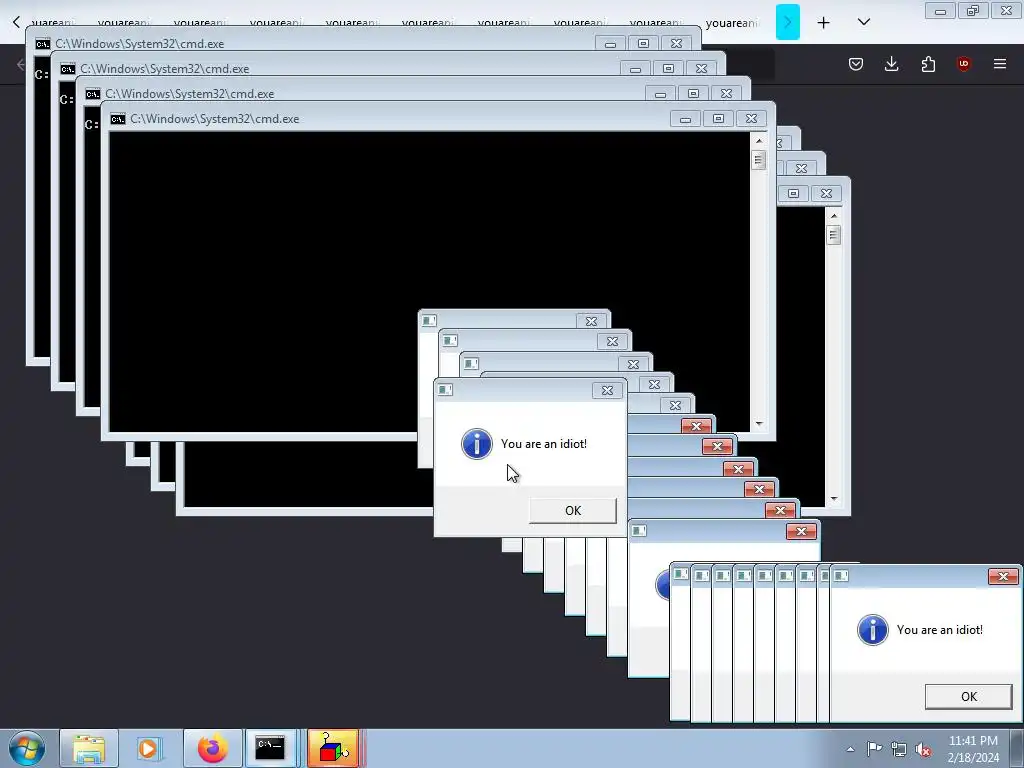Close the center idiot dialog with X
Viewport: 1024px width, 768px height.
(x=607, y=391)
